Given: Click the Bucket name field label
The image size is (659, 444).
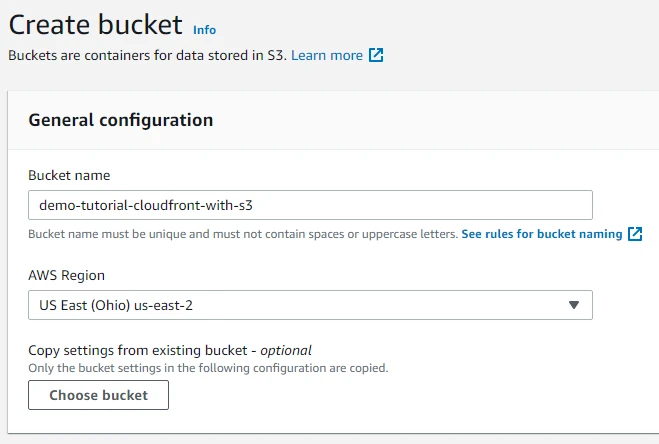Looking at the screenshot, I should (69, 176).
